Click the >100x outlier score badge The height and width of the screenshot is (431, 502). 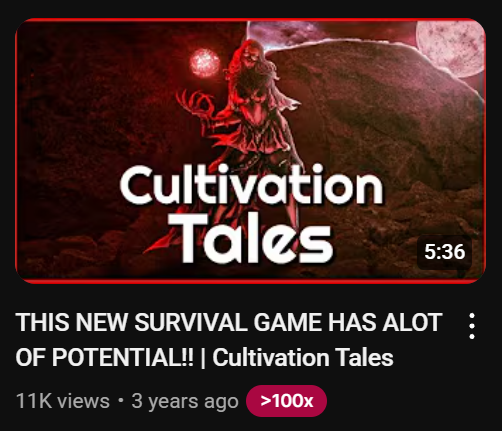286,401
